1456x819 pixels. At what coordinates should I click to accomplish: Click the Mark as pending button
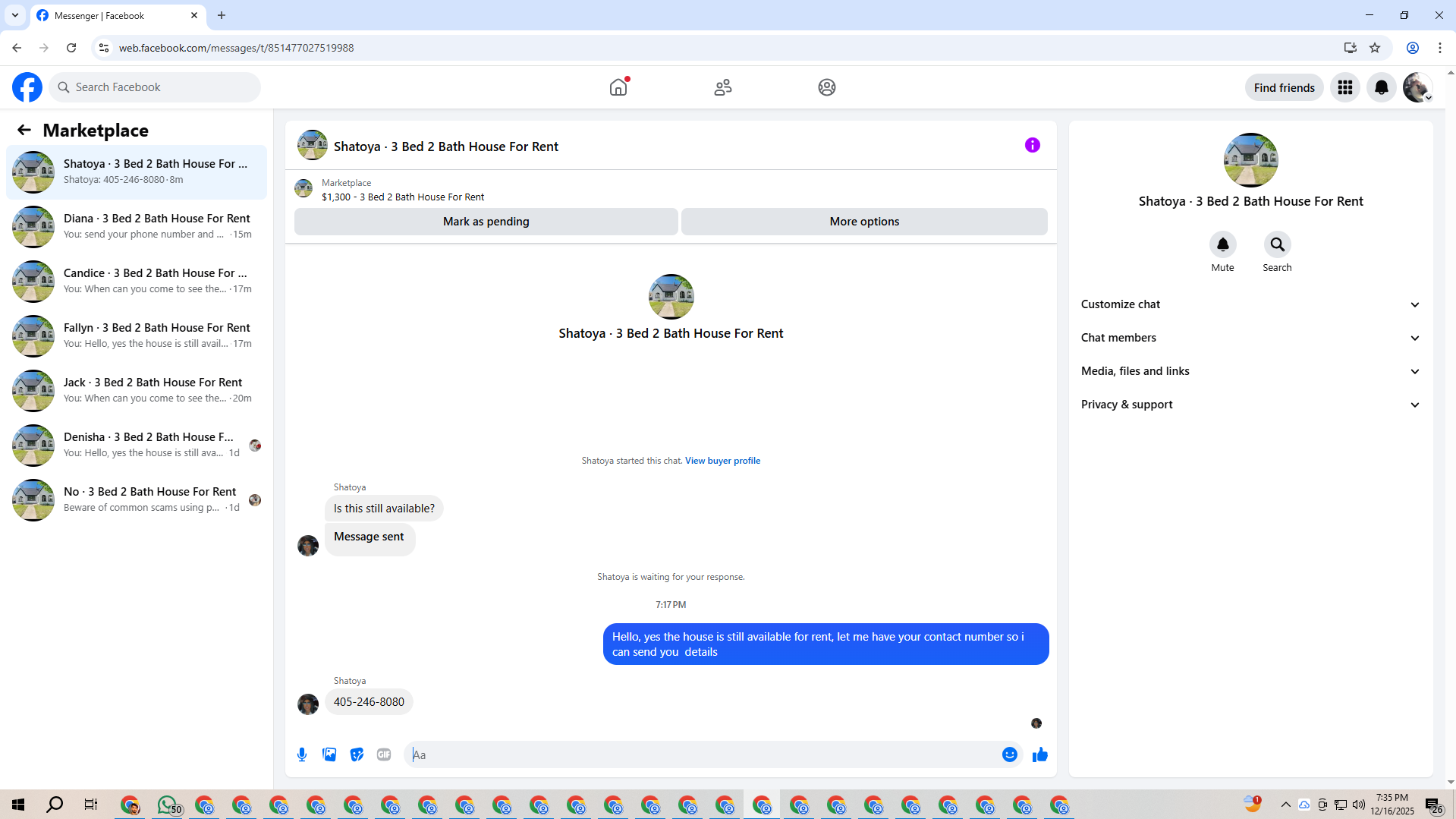[x=486, y=222]
